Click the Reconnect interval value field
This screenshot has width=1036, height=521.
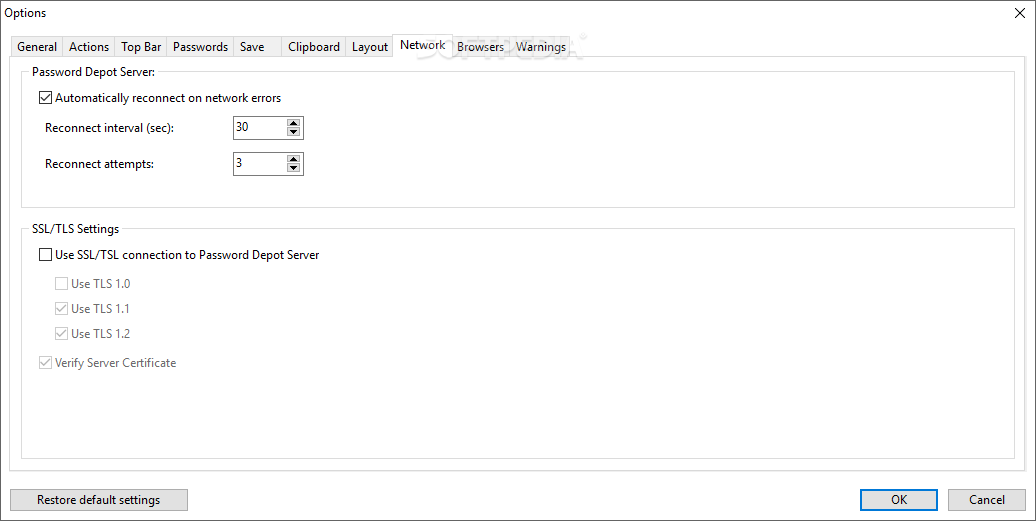point(260,127)
